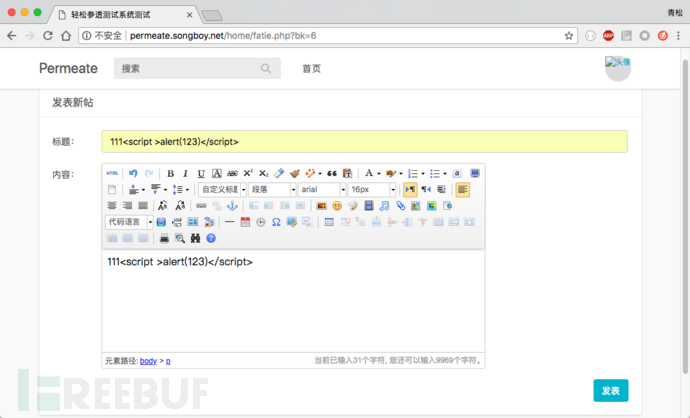Expand ordered list style arrow

pos(423,174)
